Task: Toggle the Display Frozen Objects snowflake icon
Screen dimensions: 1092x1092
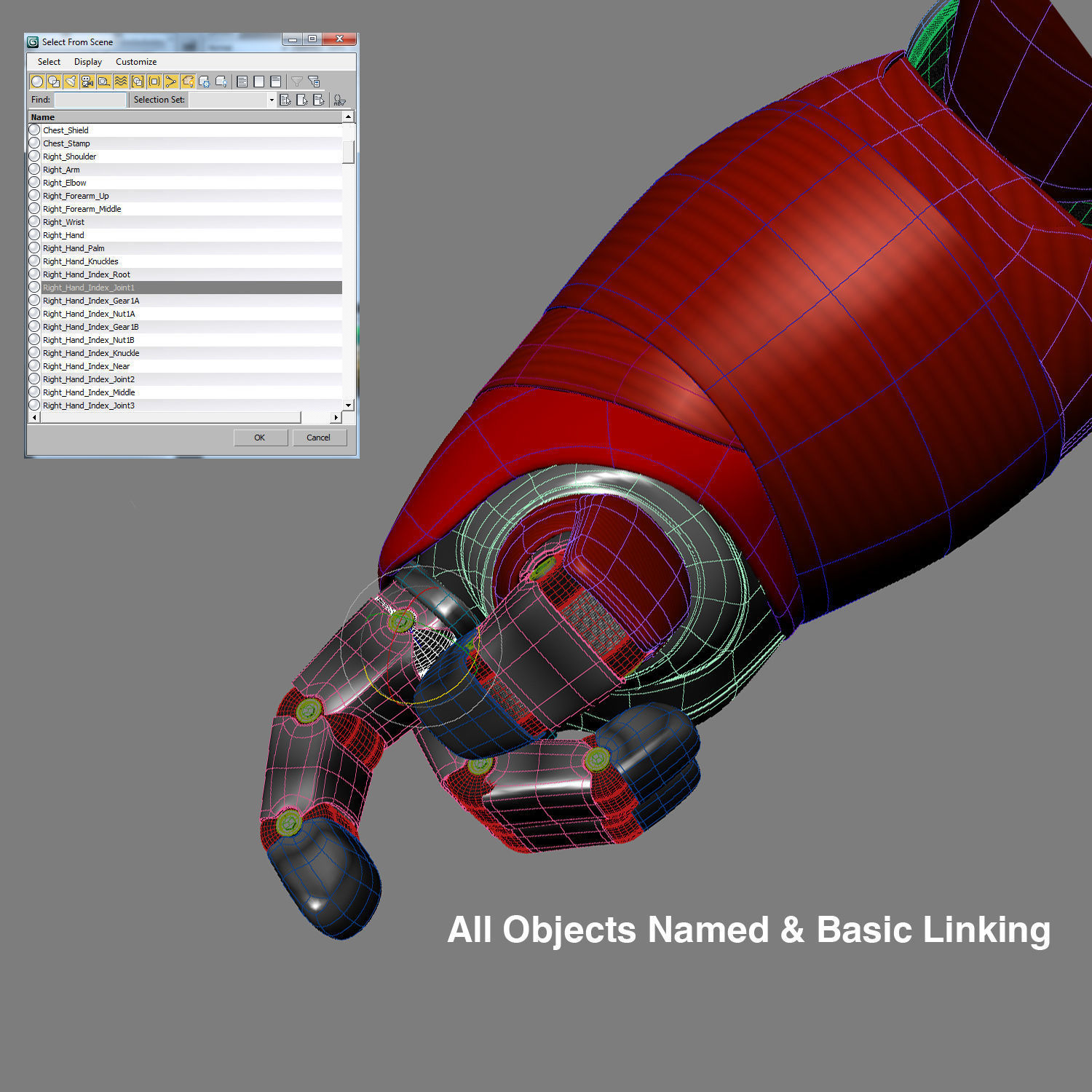Action: (205, 82)
